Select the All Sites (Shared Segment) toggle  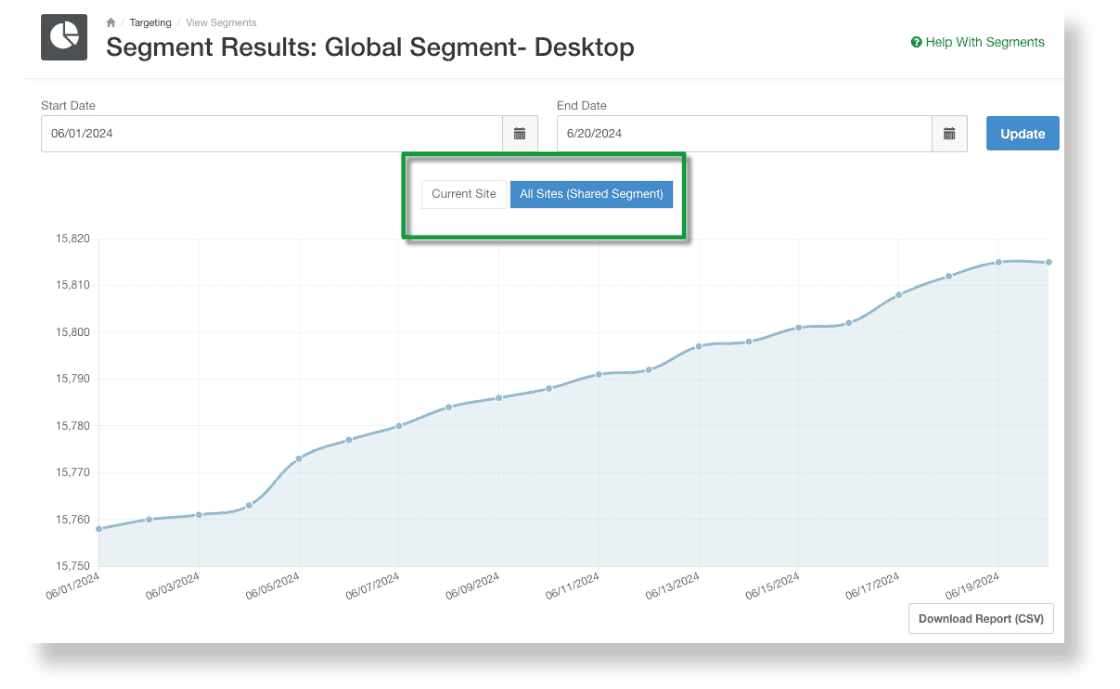[x=591, y=194]
